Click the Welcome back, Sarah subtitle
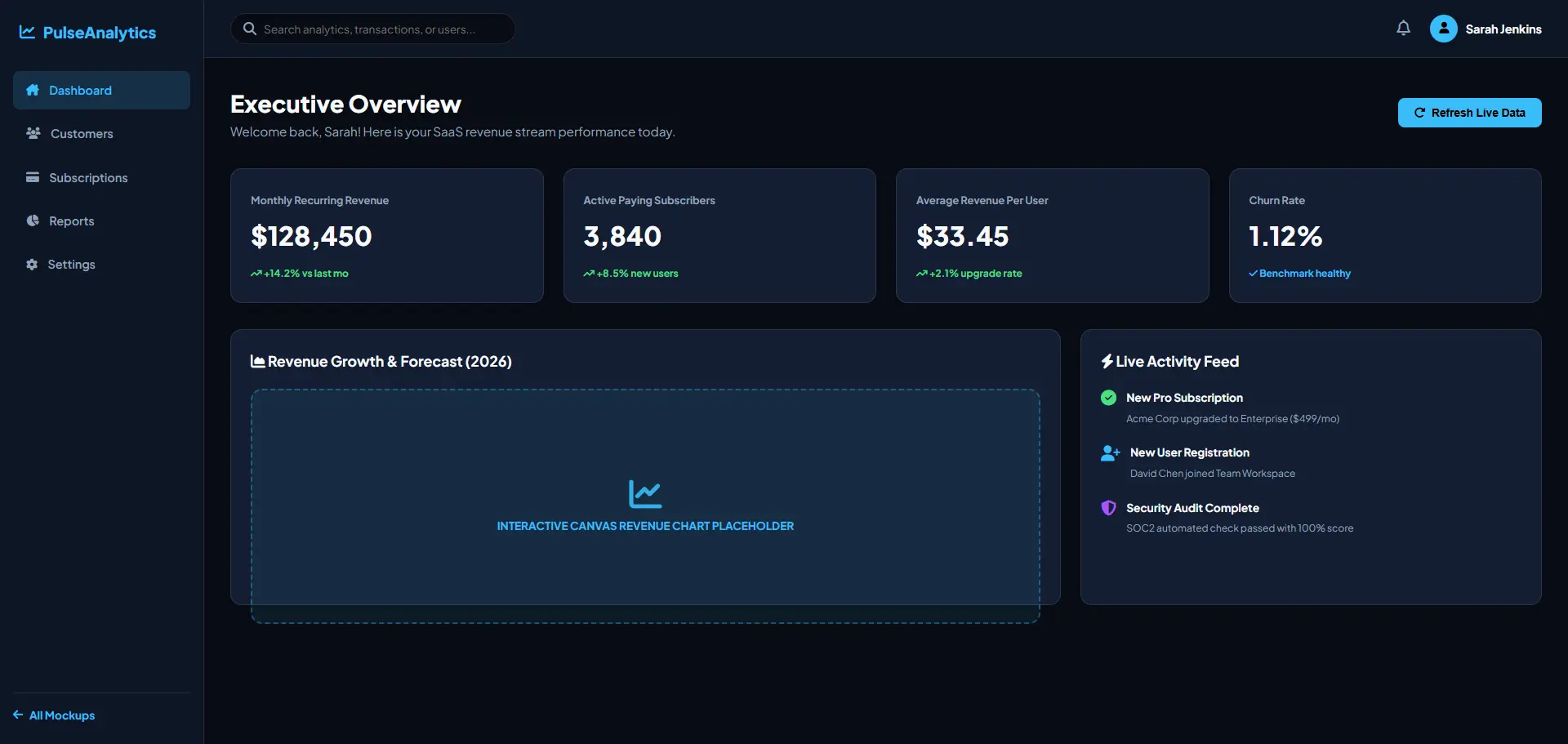 click(x=452, y=131)
